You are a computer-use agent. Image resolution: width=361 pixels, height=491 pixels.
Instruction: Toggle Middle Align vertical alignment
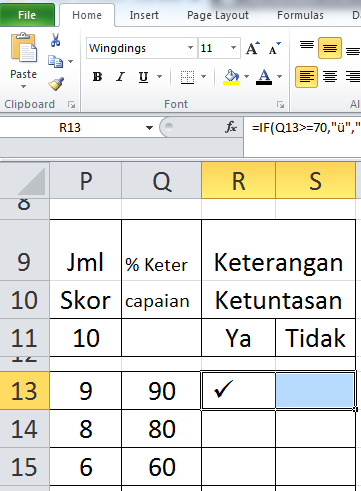(x=330, y=48)
